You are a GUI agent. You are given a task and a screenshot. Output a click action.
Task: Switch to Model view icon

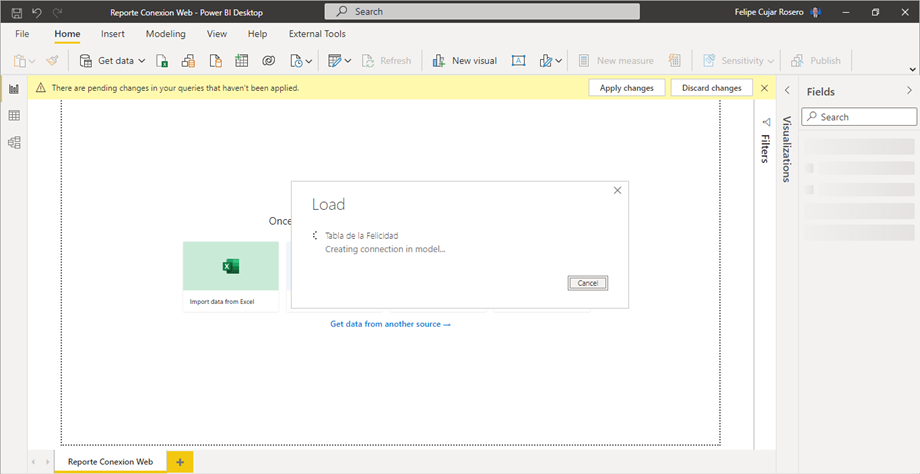pyautogui.click(x=14, y=142)
